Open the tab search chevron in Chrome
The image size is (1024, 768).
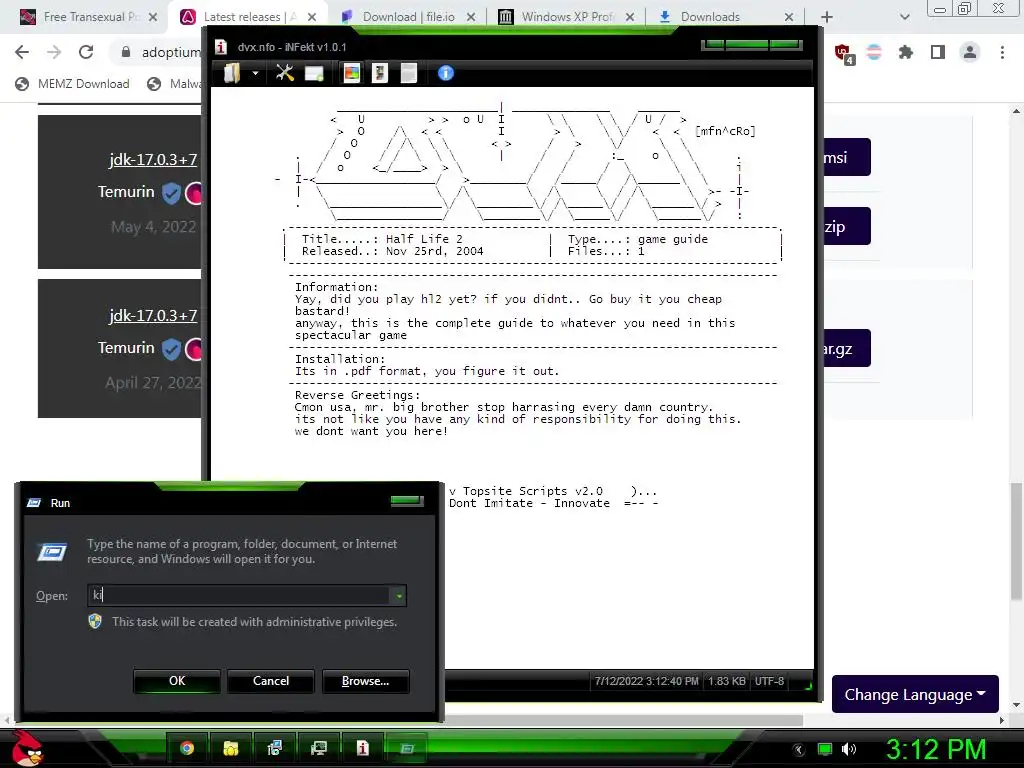pyautogui.click(x=904, y=17)
